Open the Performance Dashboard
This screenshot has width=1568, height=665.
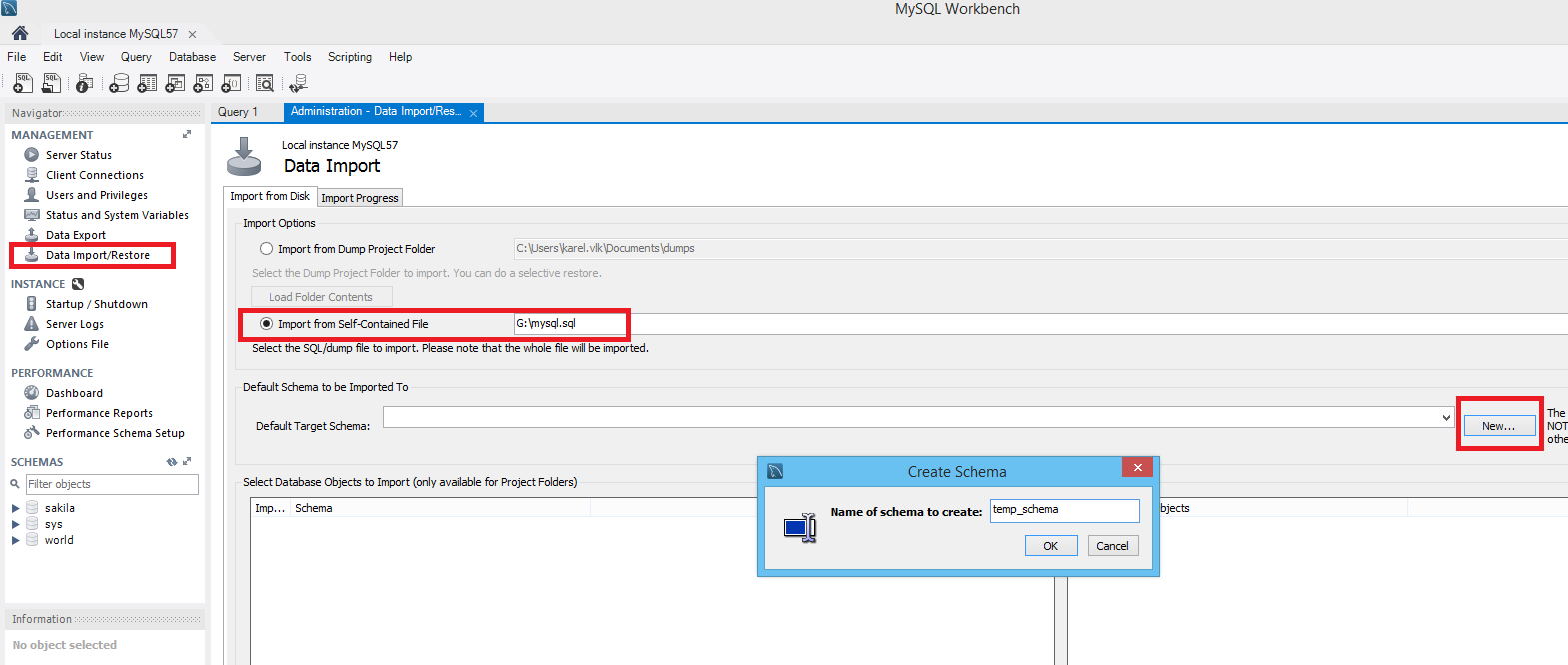tap(74, 393)
